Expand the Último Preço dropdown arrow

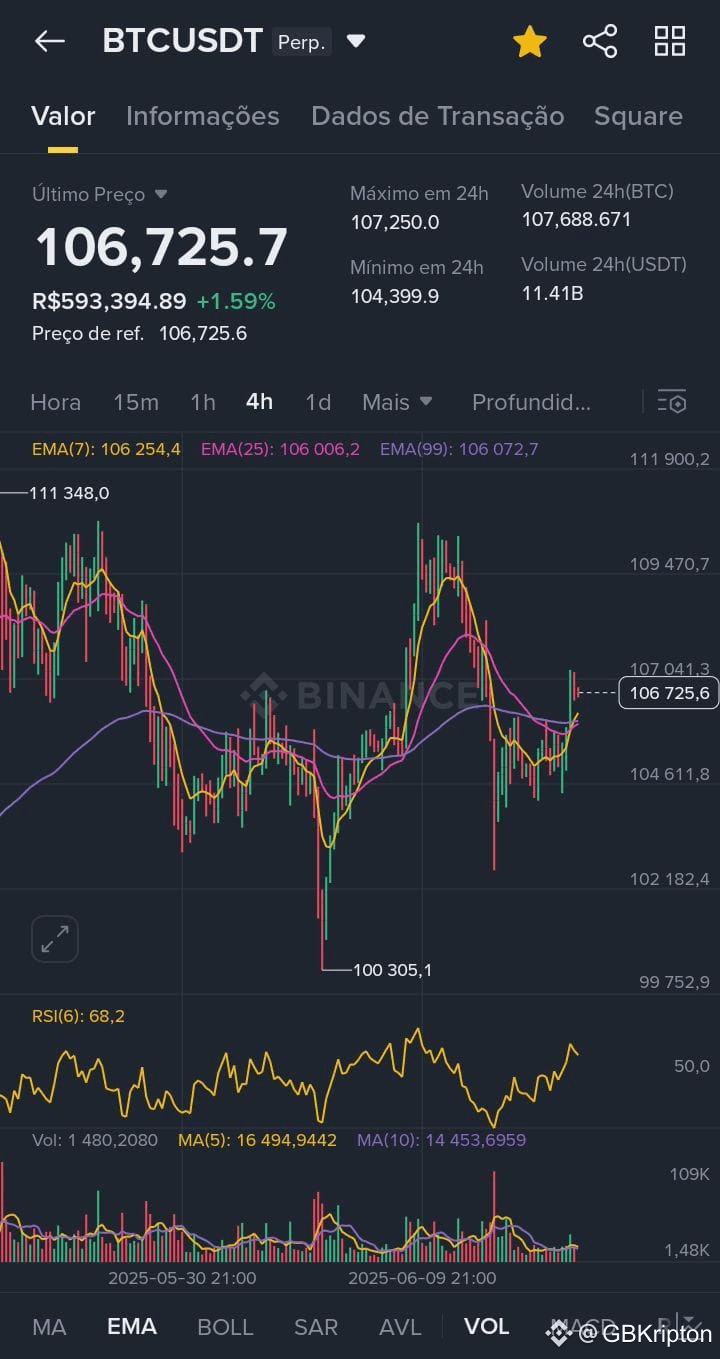161,195
